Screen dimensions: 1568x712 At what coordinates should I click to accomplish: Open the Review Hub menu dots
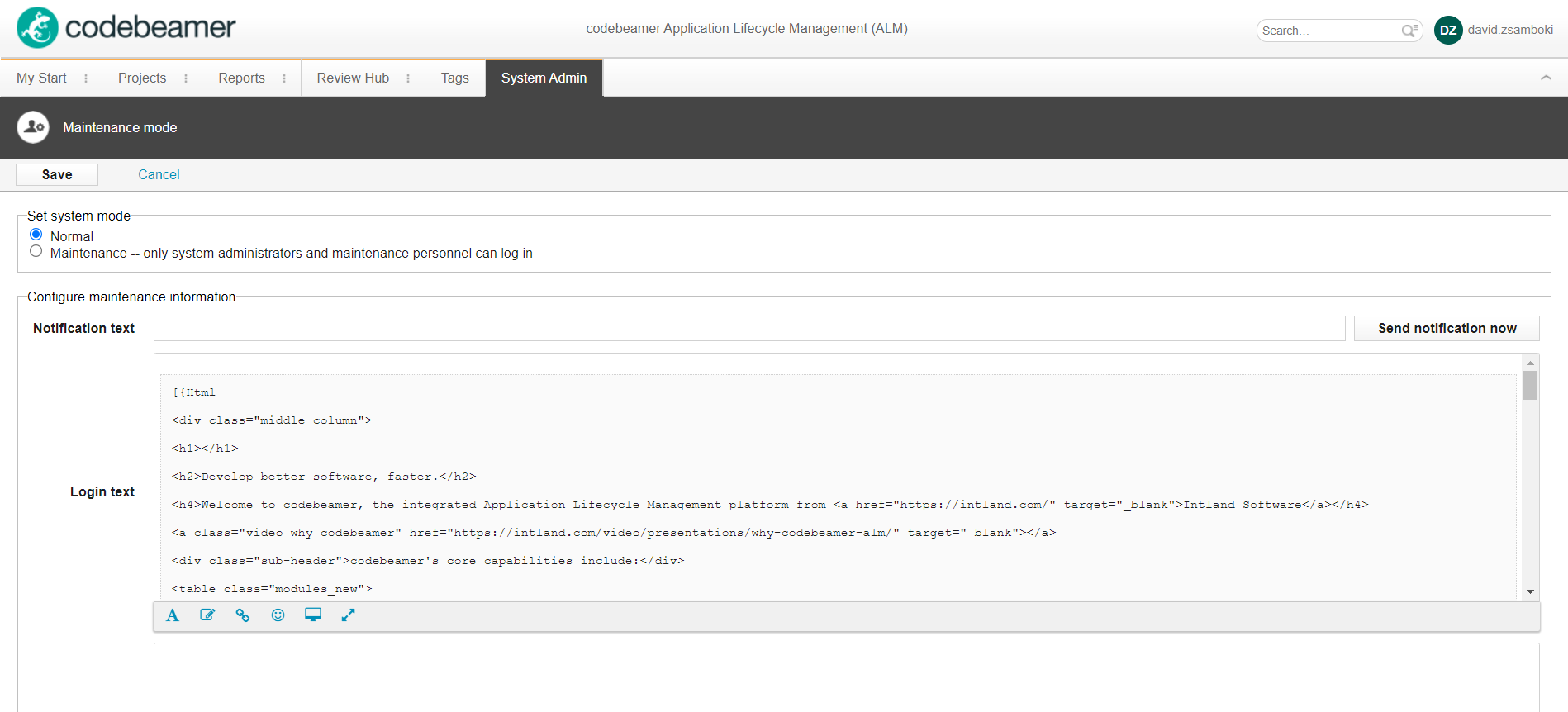point(408,78)
